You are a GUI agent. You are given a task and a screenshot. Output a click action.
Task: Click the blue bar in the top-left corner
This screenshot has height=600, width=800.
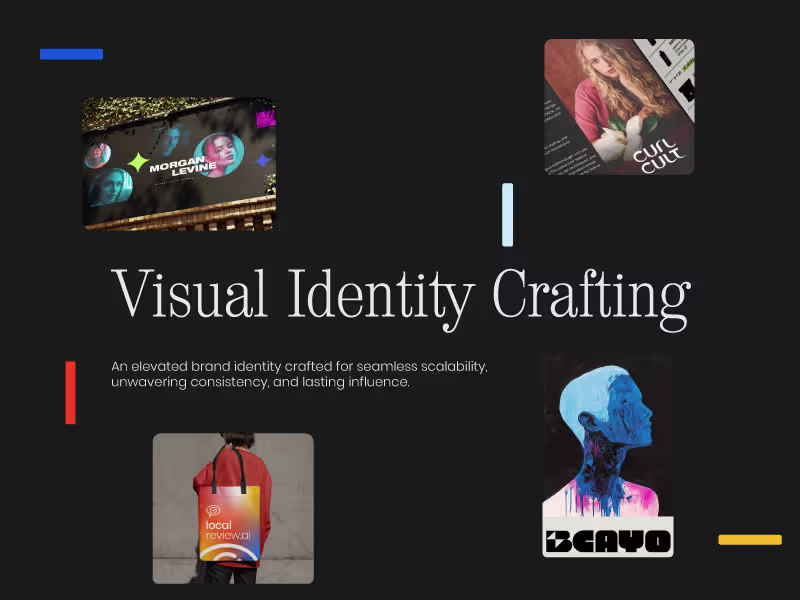[70, 53]
